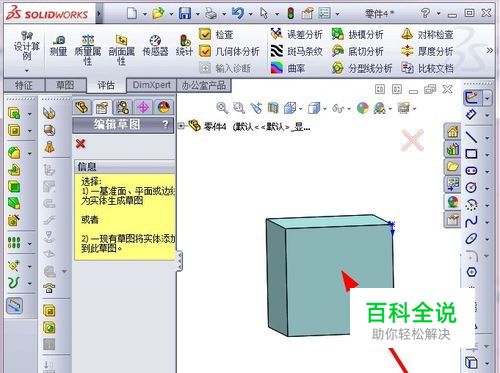The width and height of the screenshot is (500, 373).
Task: Open 厚度分析 thickness analysis
Action: pos(427,51)
